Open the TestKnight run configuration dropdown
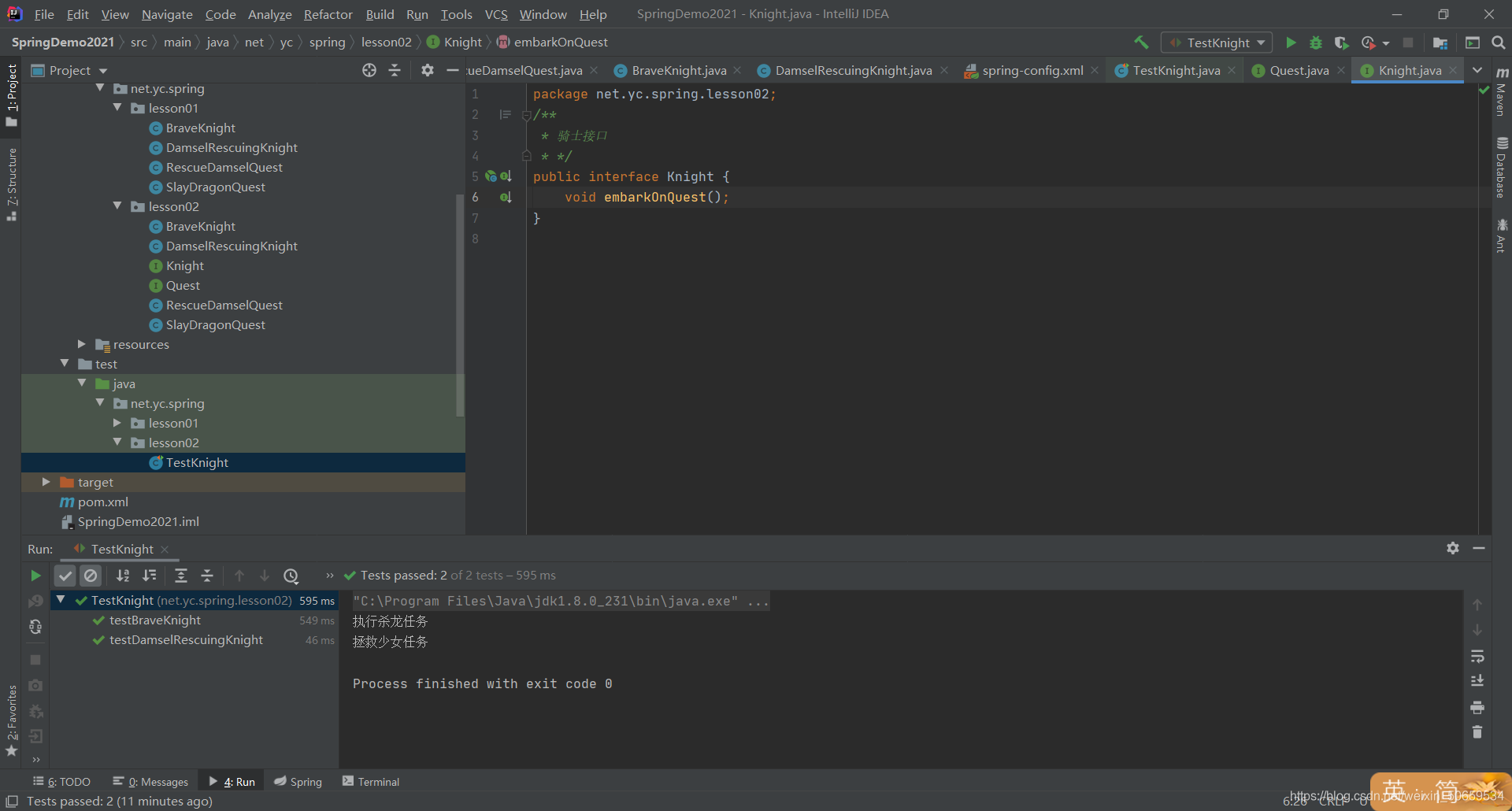The height and width of the screenshot is (811, 1512). [1217, 43]
